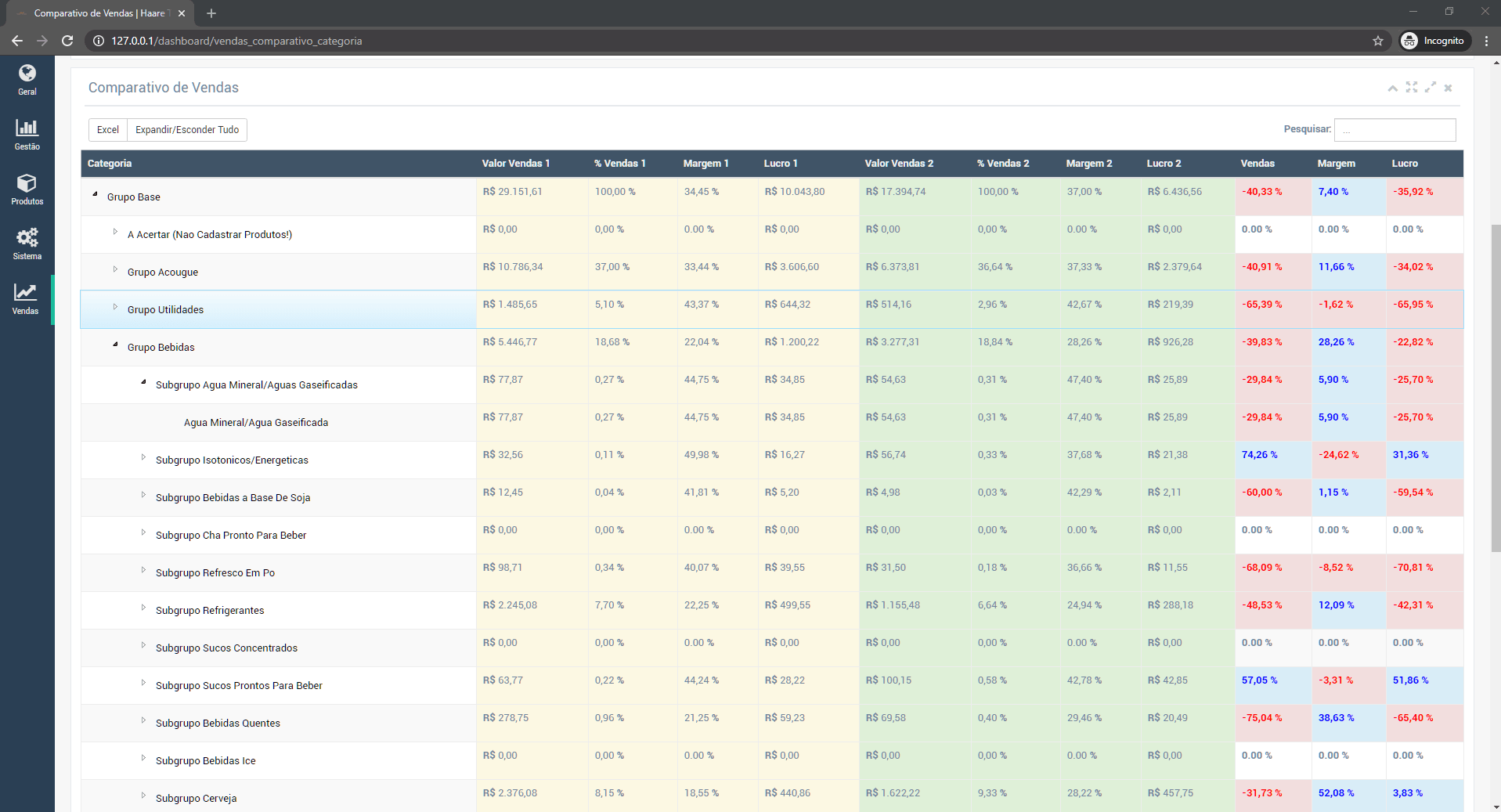Expand Subgrupo Sucos Concentrados row
Screen dimensions: 1501x812
(143, 644)
